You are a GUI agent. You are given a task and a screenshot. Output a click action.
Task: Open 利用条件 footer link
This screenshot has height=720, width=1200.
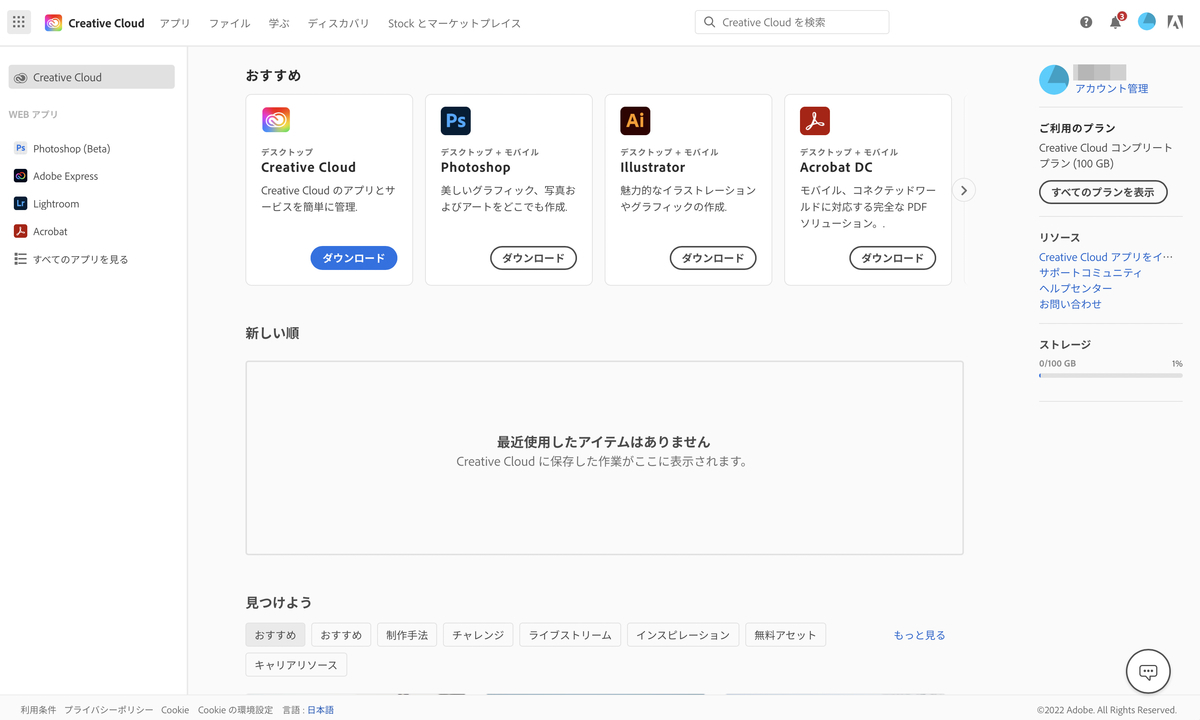[x=38, y=710]
